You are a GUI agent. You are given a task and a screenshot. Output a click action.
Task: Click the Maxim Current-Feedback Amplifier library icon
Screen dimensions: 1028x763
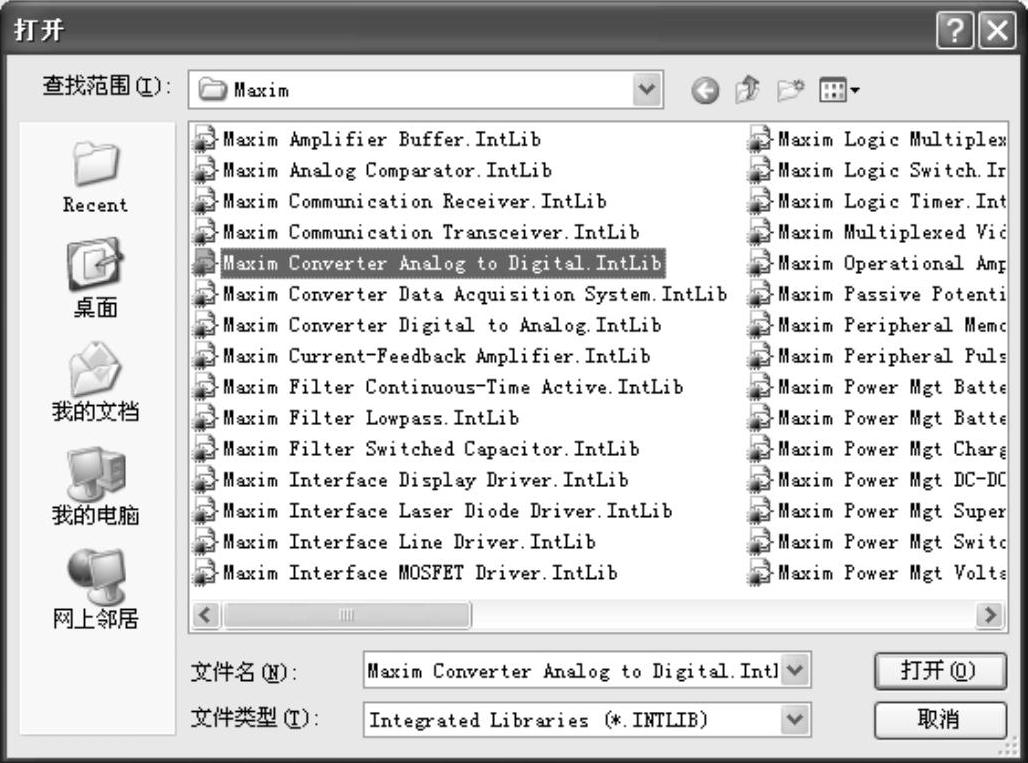click(x=205, y=356)
